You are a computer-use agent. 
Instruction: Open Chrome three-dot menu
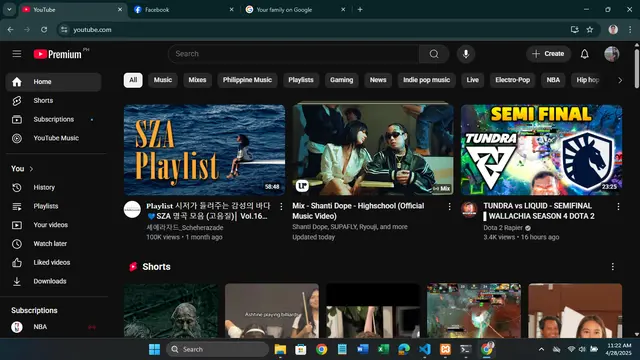pos(630,29)
